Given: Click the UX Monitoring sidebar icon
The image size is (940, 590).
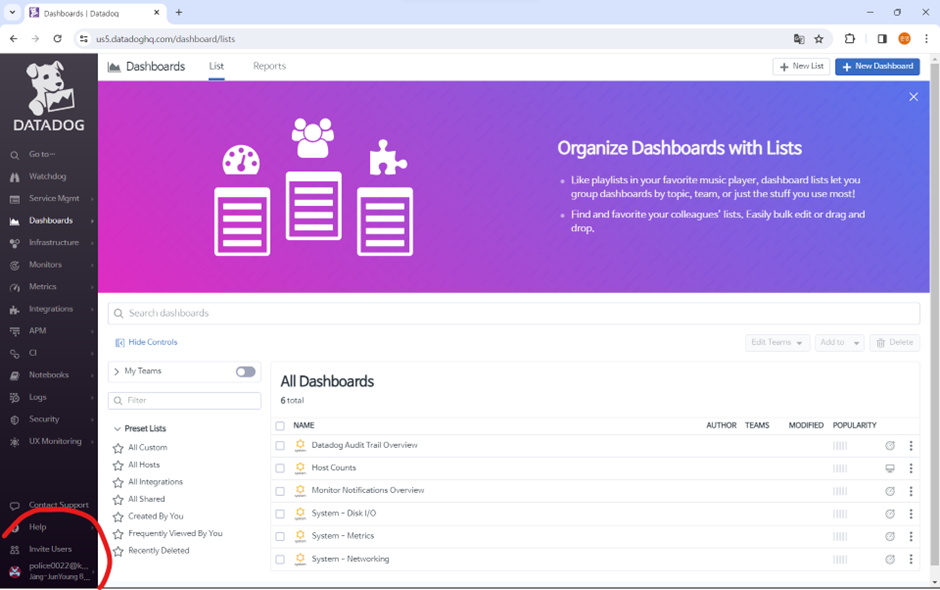Looking at the screenshot, I should pyautogui.click(x=14, y=442).
